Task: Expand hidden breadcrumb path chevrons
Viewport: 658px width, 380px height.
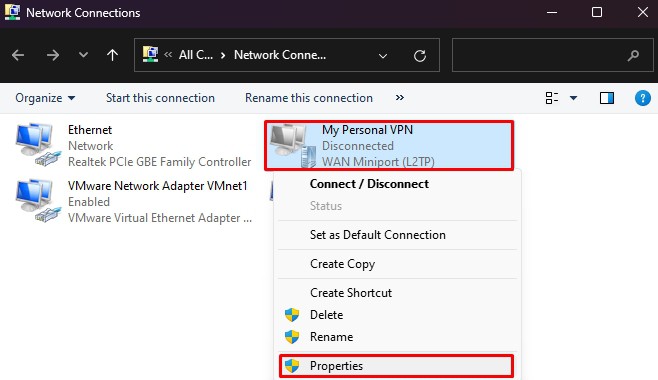Action: (x=168, y=55)
